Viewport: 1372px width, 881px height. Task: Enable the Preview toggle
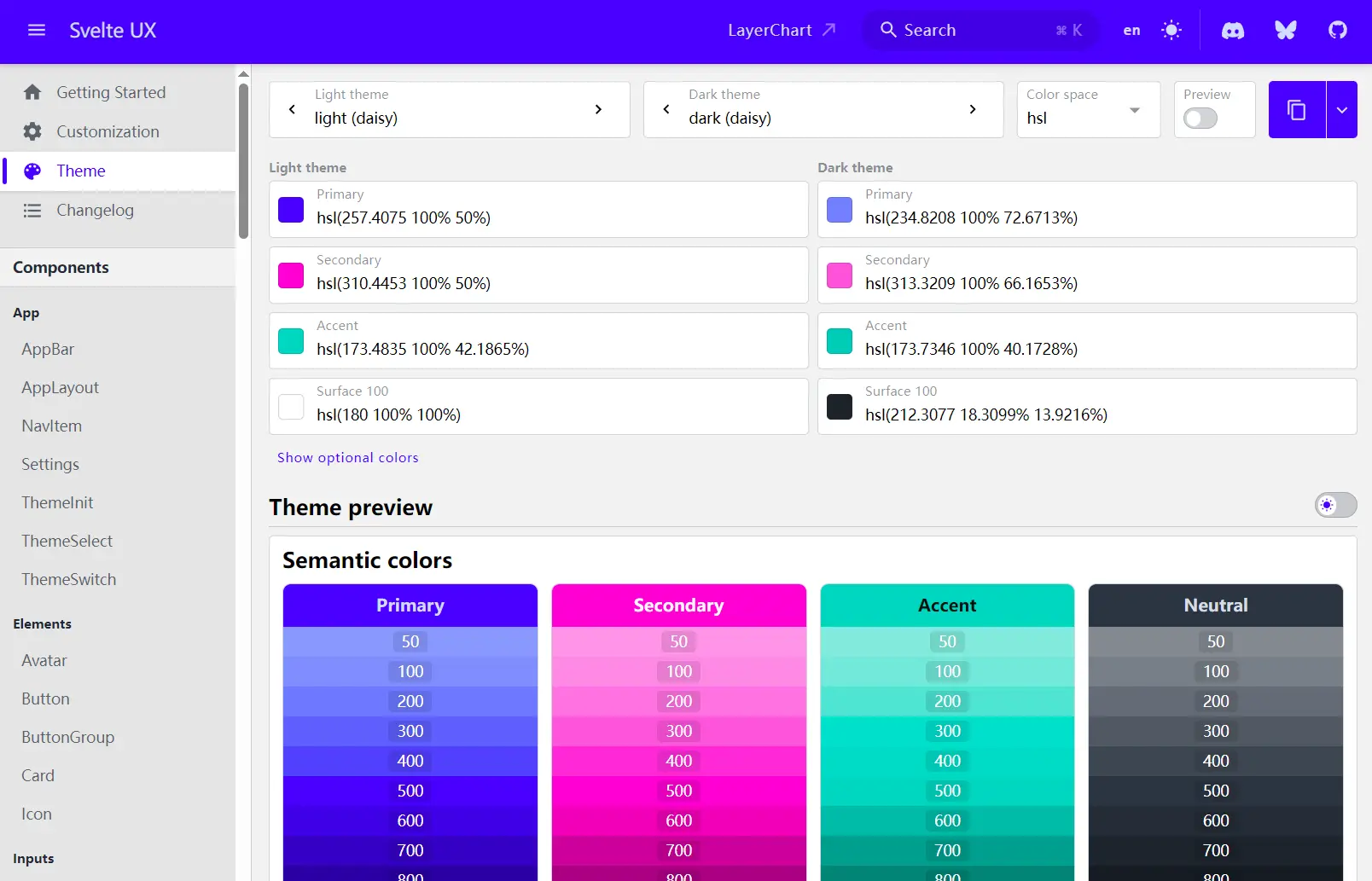pos(1200,119)
